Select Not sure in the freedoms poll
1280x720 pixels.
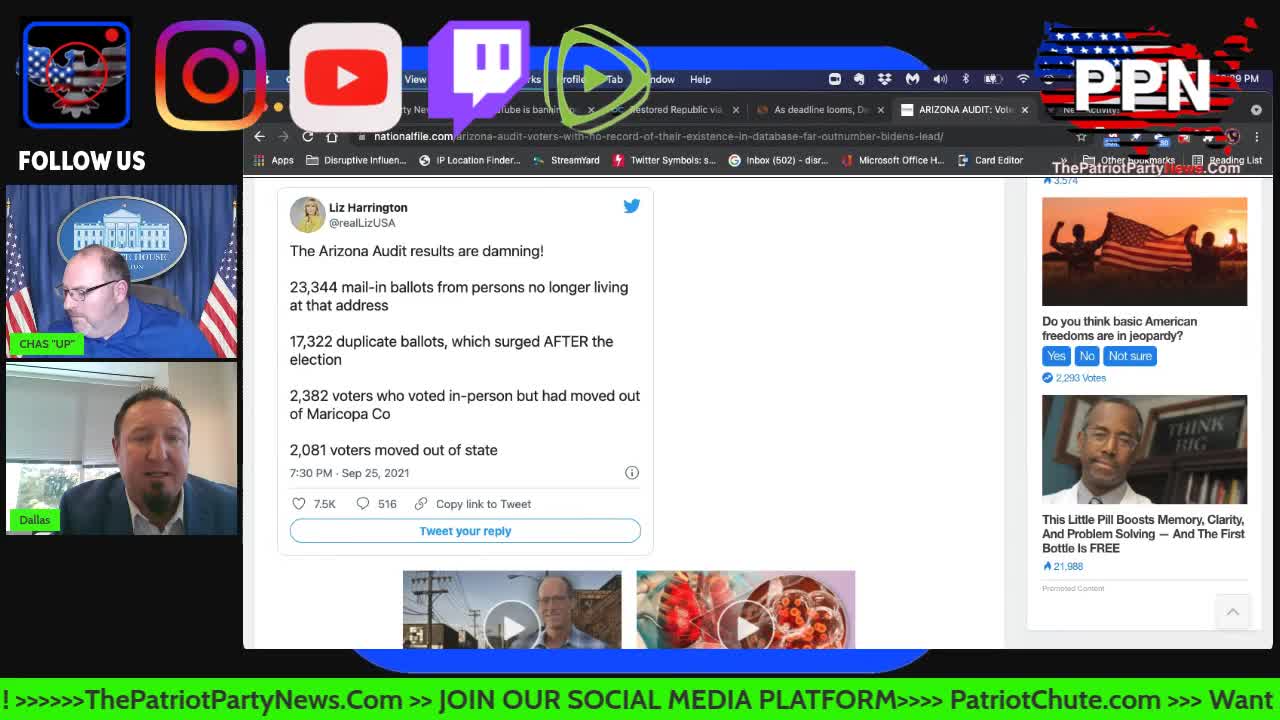[x=1130, y=356]
